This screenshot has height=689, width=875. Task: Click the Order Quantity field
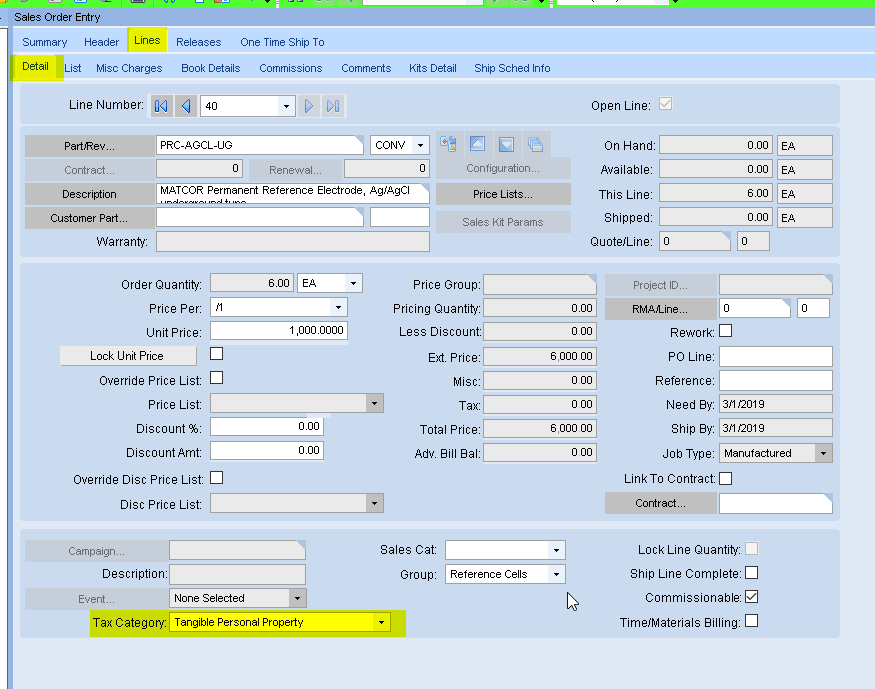[x=252, y=283]
